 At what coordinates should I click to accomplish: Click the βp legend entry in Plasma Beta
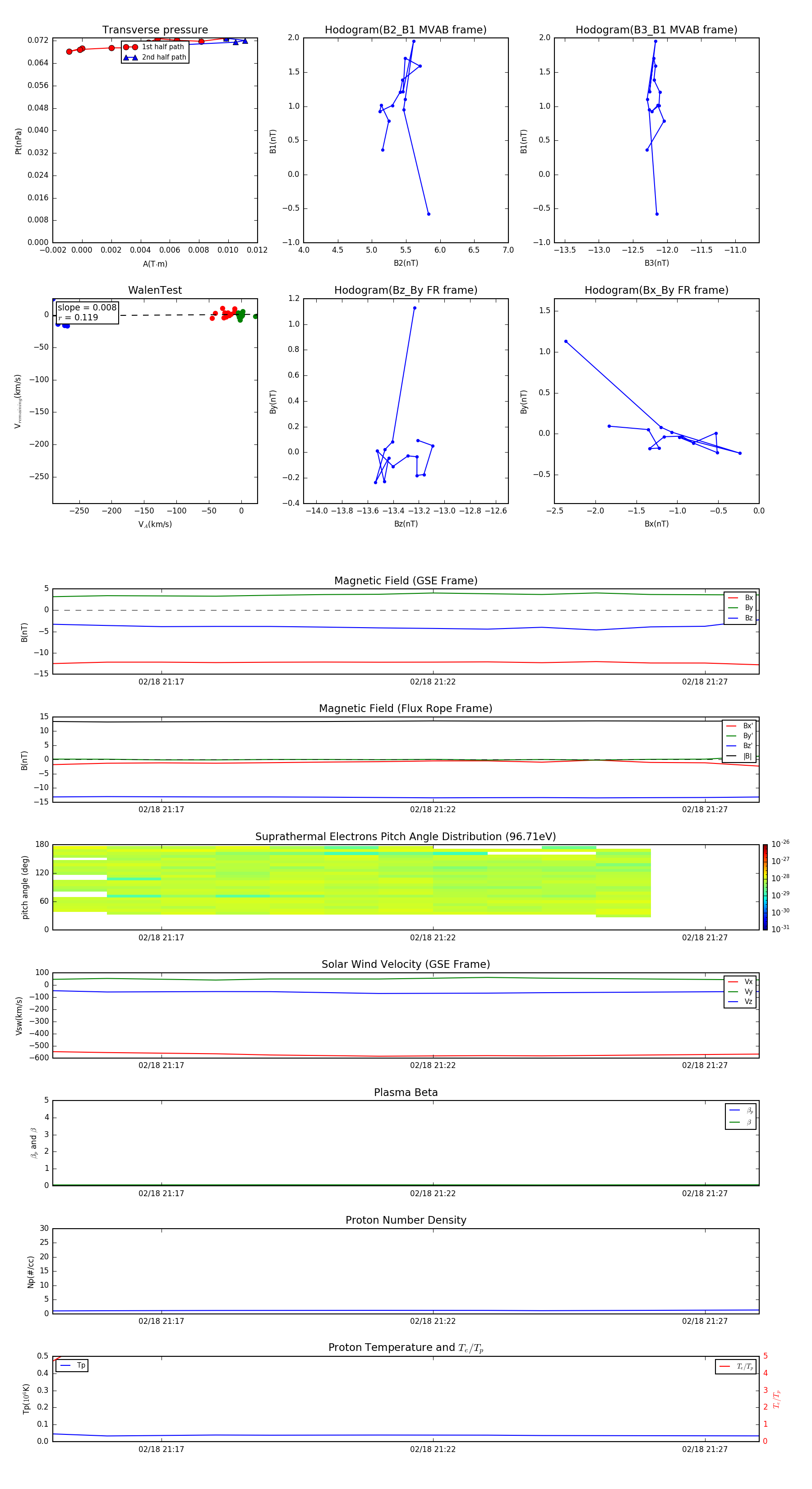point(741,1110)
